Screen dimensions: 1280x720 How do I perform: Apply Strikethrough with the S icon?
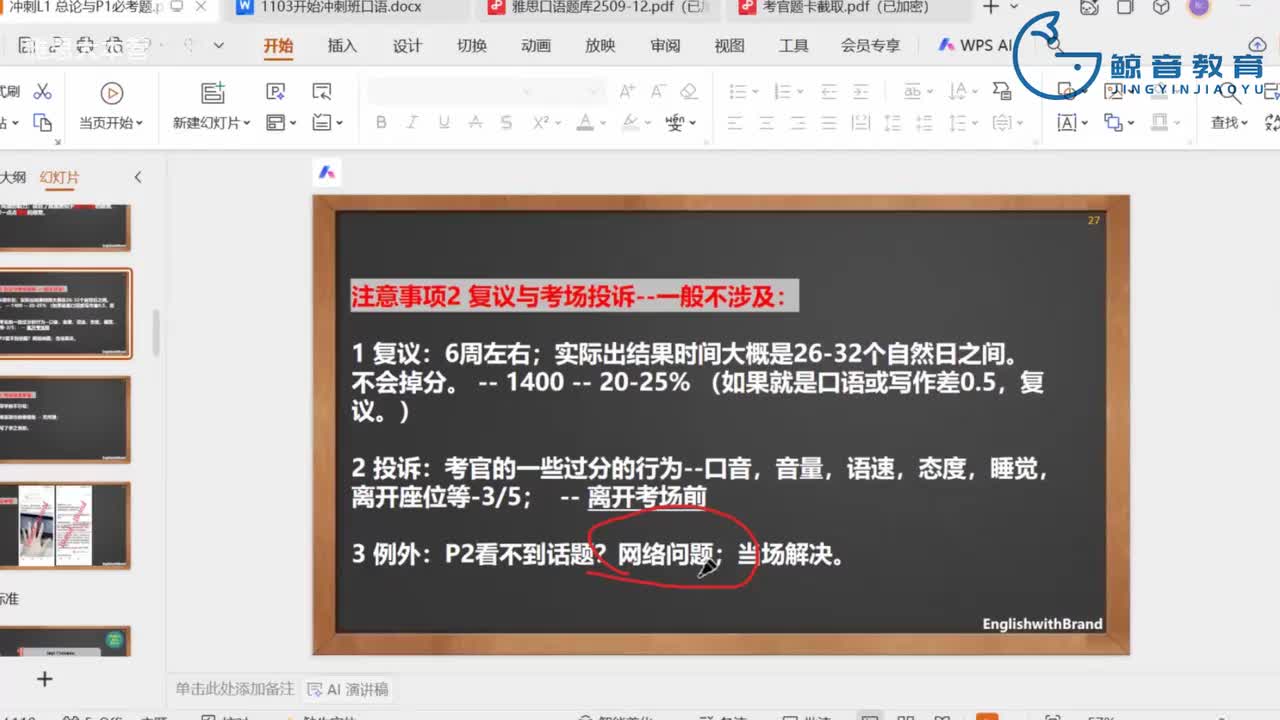506,123
